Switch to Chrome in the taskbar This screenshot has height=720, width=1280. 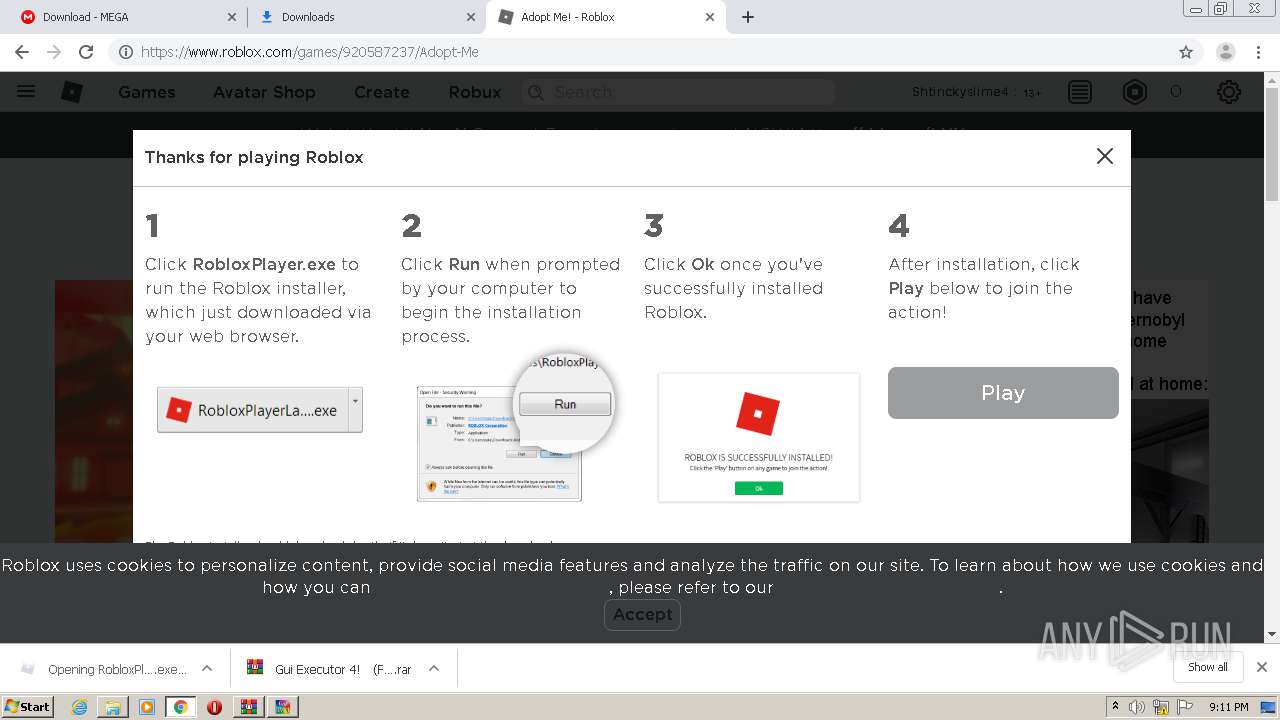[x=180, y=707]
